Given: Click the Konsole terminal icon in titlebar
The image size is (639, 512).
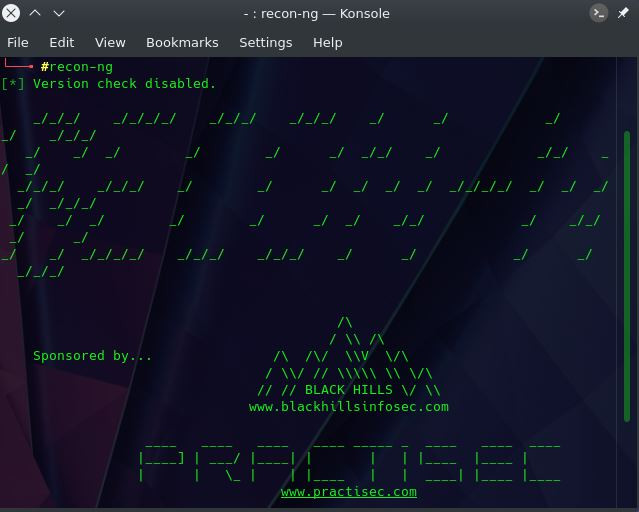Looking at the screenshot, I should coord(599,13).
